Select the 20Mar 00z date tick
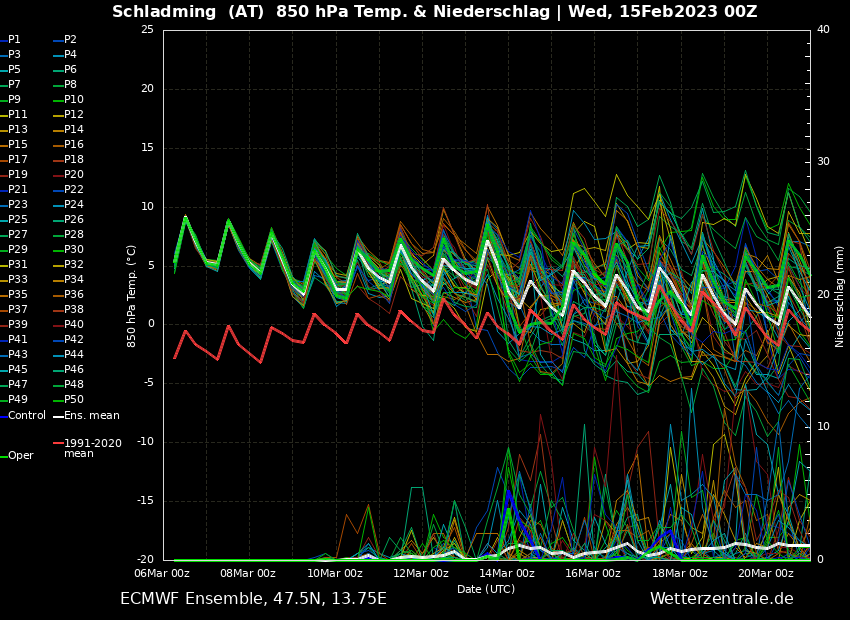The image size is (850, 620). (x=766, y=574)
